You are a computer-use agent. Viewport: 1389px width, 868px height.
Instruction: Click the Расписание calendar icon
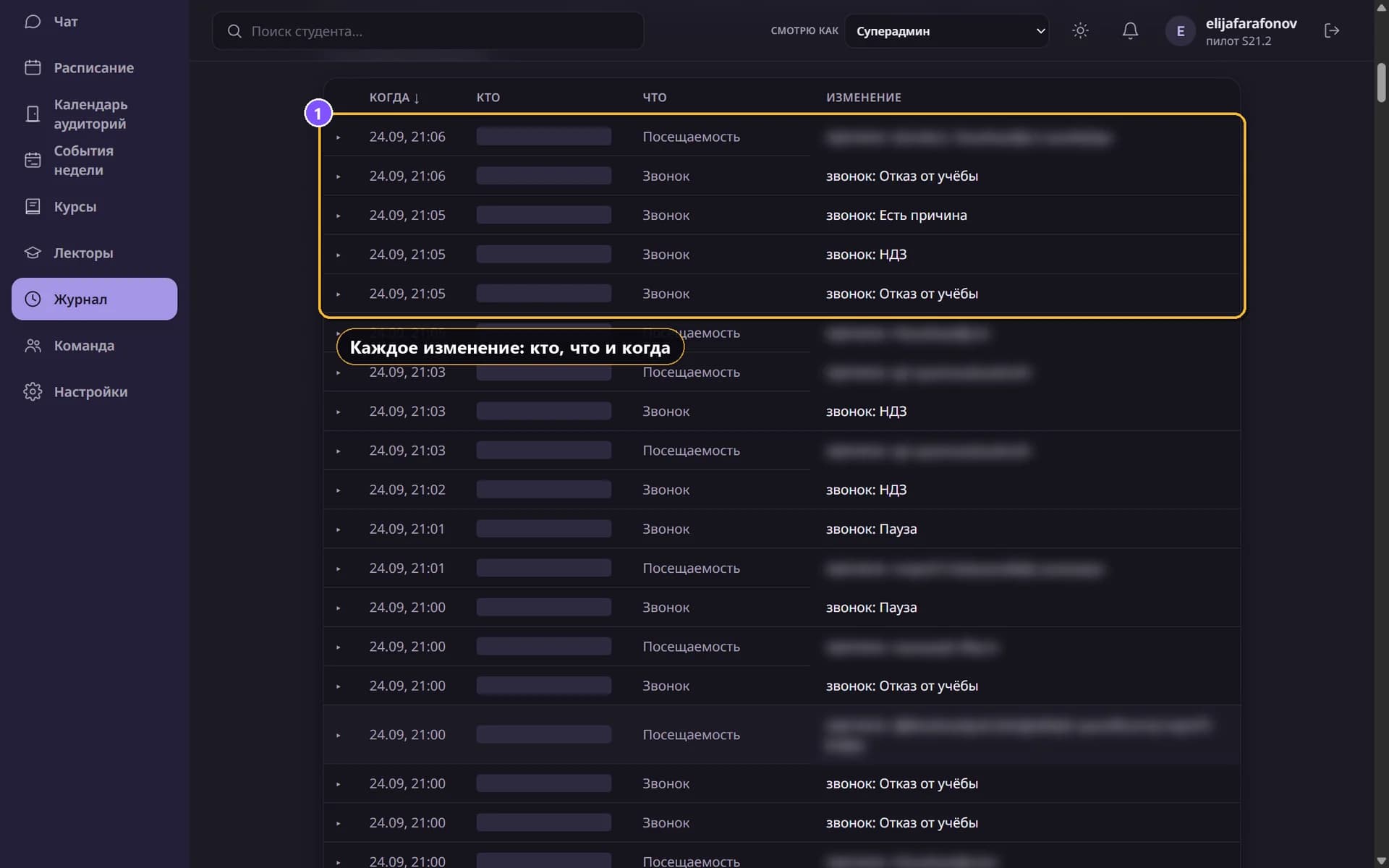coord(33,68)
